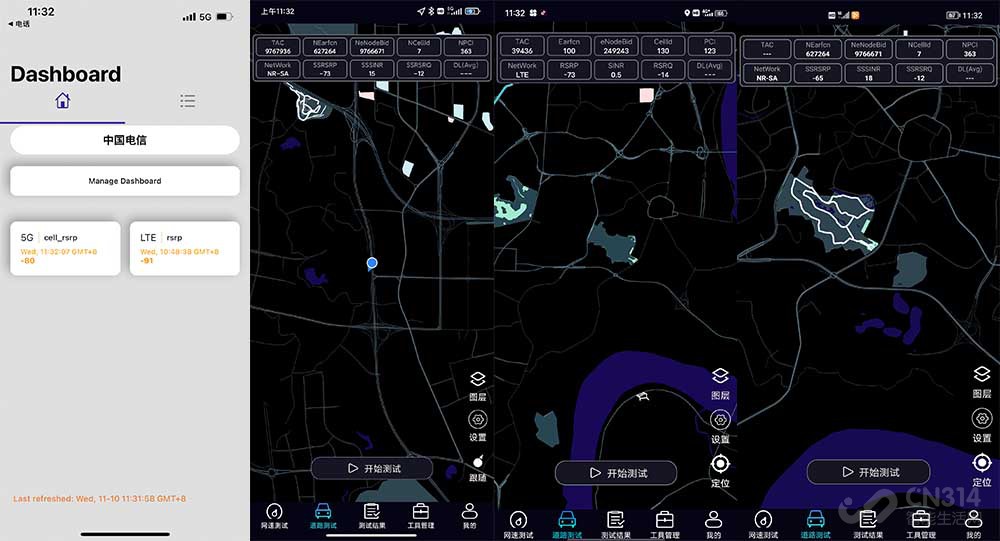Open 工具管理 briefcase tab in SSRSRP -65 screen
The width and height of the screenshot is (1000, 541).
pyautogui.click(x=921, y=525)
